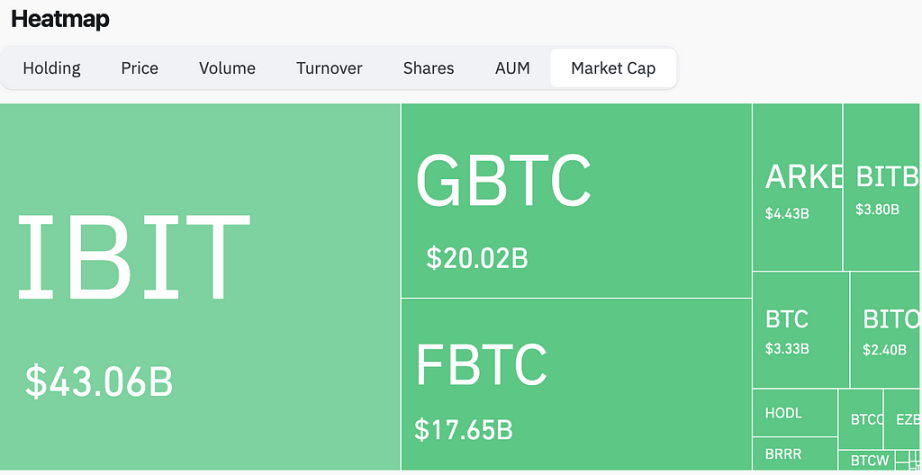Open the BTC $3.33B tile
The width and height of the screenshot is (922, 475).
coord(801,330)
